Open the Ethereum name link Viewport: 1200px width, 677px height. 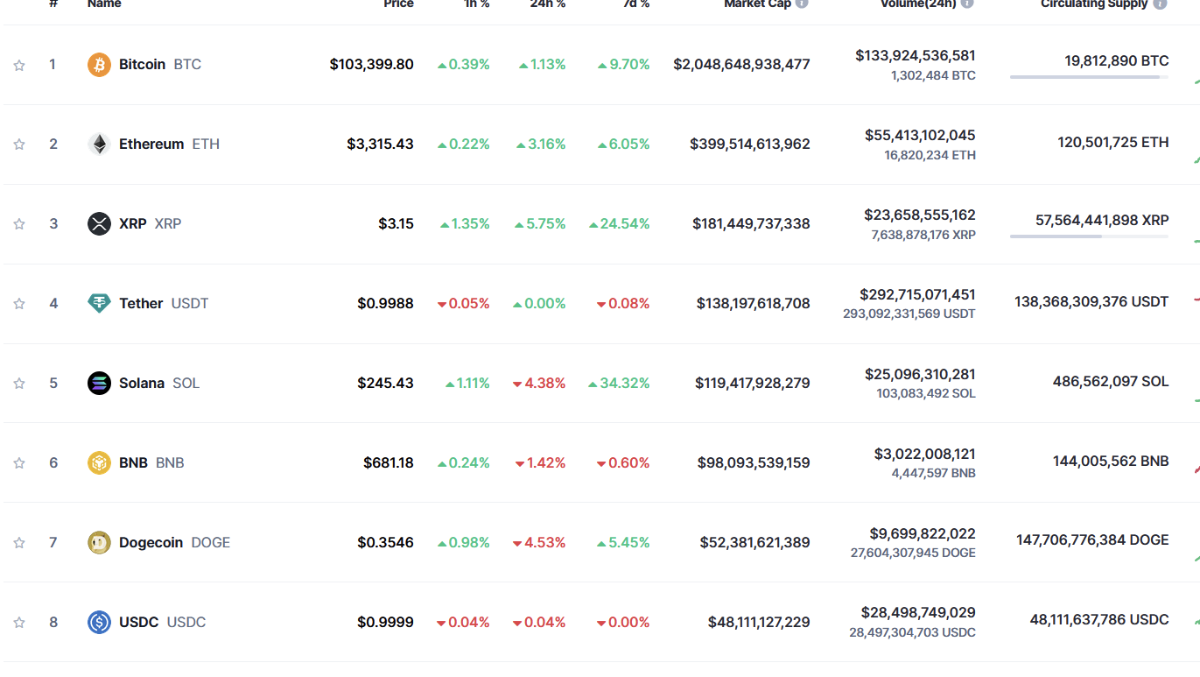tap(151, 144)
